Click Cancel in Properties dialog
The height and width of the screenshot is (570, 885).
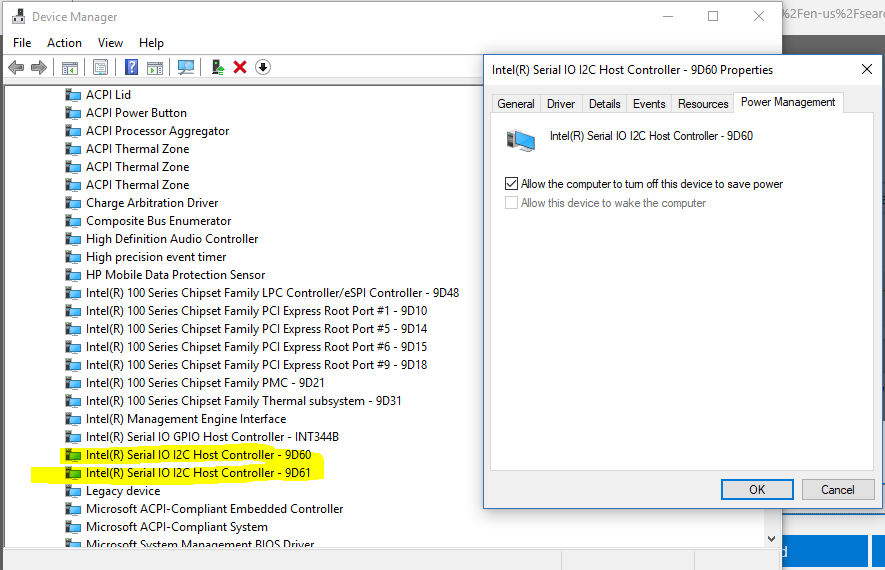tap(838, 489)
